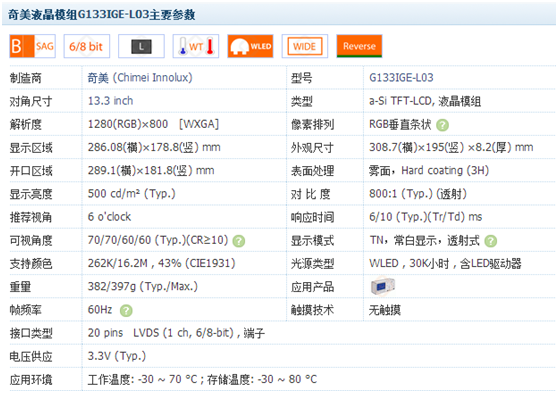Click the landscape L orientation icon
Viewport: 558px width, 393px height.
pos(141,46)
